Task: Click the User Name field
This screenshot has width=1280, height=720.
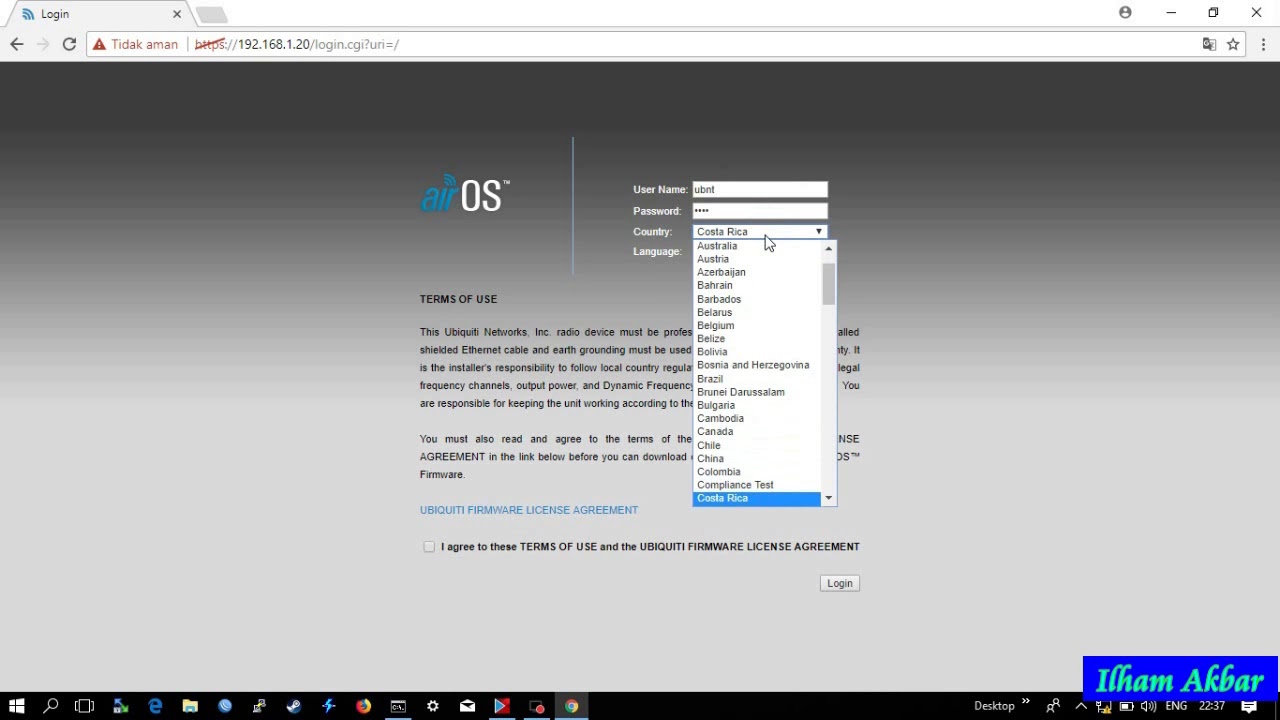Action: (x=760, y=189)
